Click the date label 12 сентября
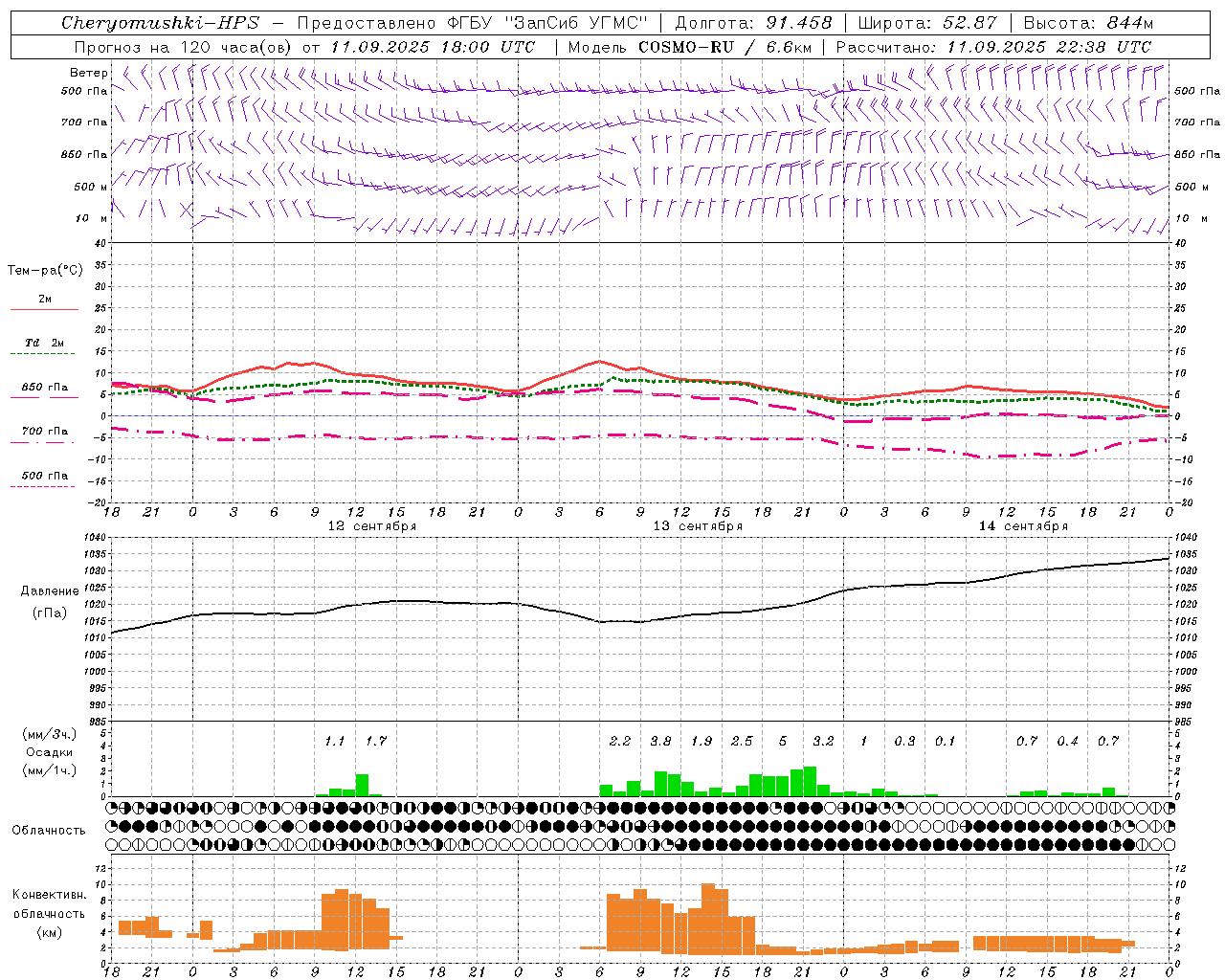Viewport: 1225px width, 980px height. pos(372,526)
